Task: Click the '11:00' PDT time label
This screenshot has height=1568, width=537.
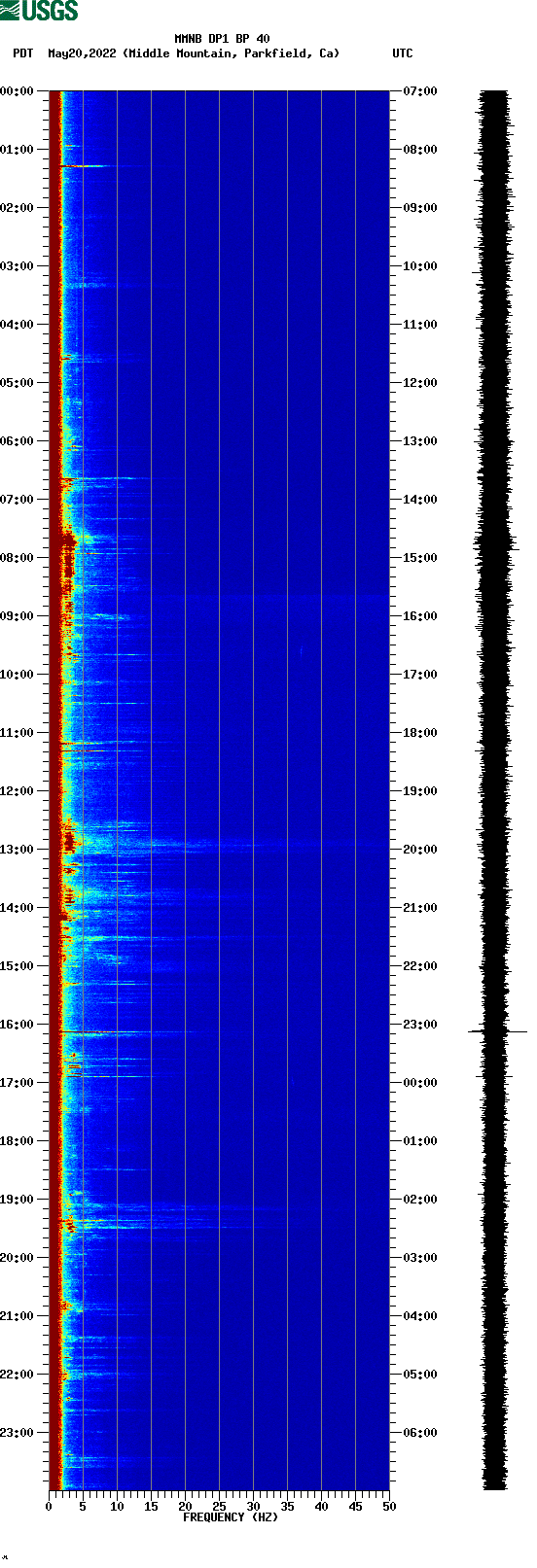Action: [18, 733]
